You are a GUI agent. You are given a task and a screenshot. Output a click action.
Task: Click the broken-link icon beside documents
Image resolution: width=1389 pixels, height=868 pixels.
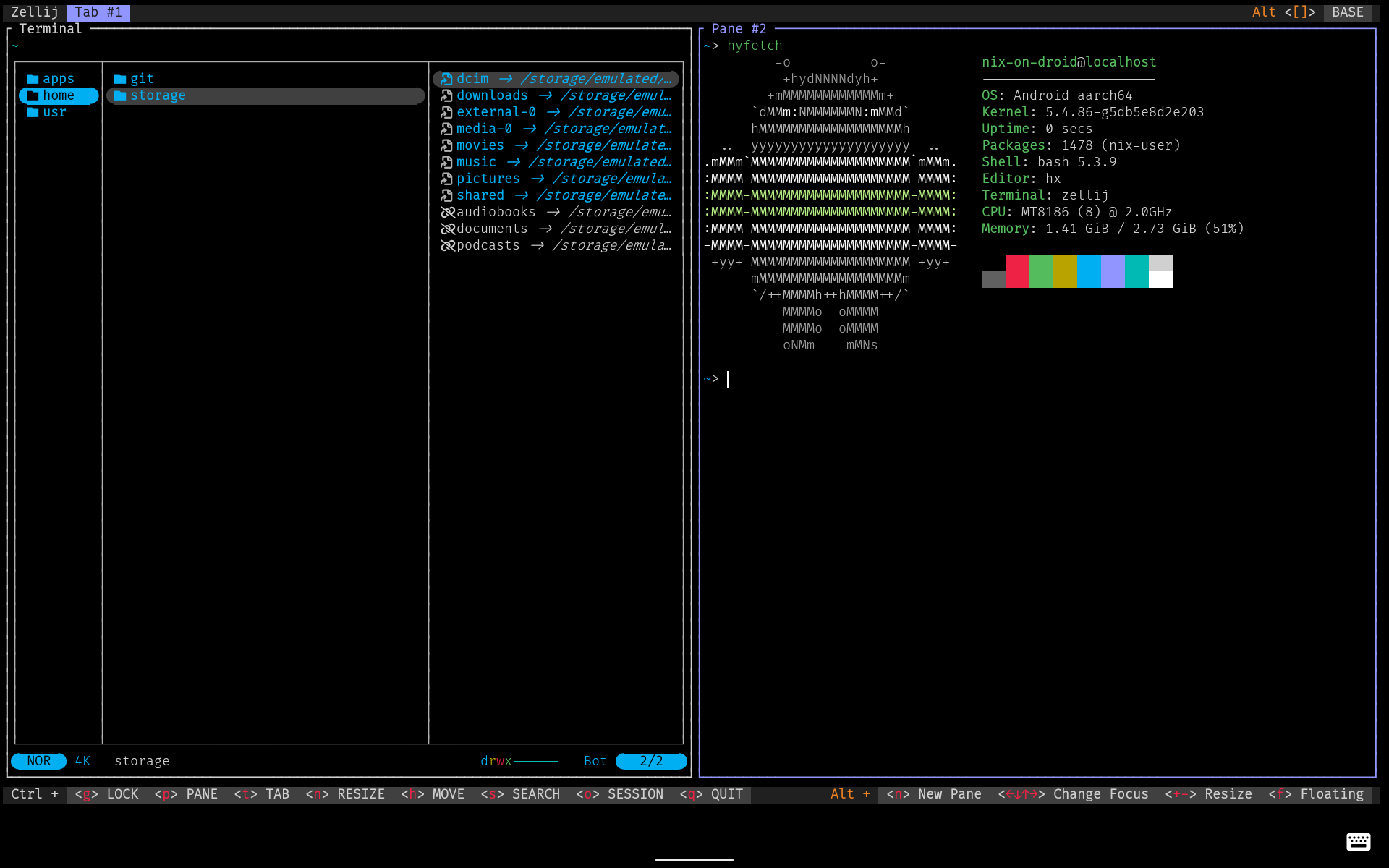click(448, 229)
